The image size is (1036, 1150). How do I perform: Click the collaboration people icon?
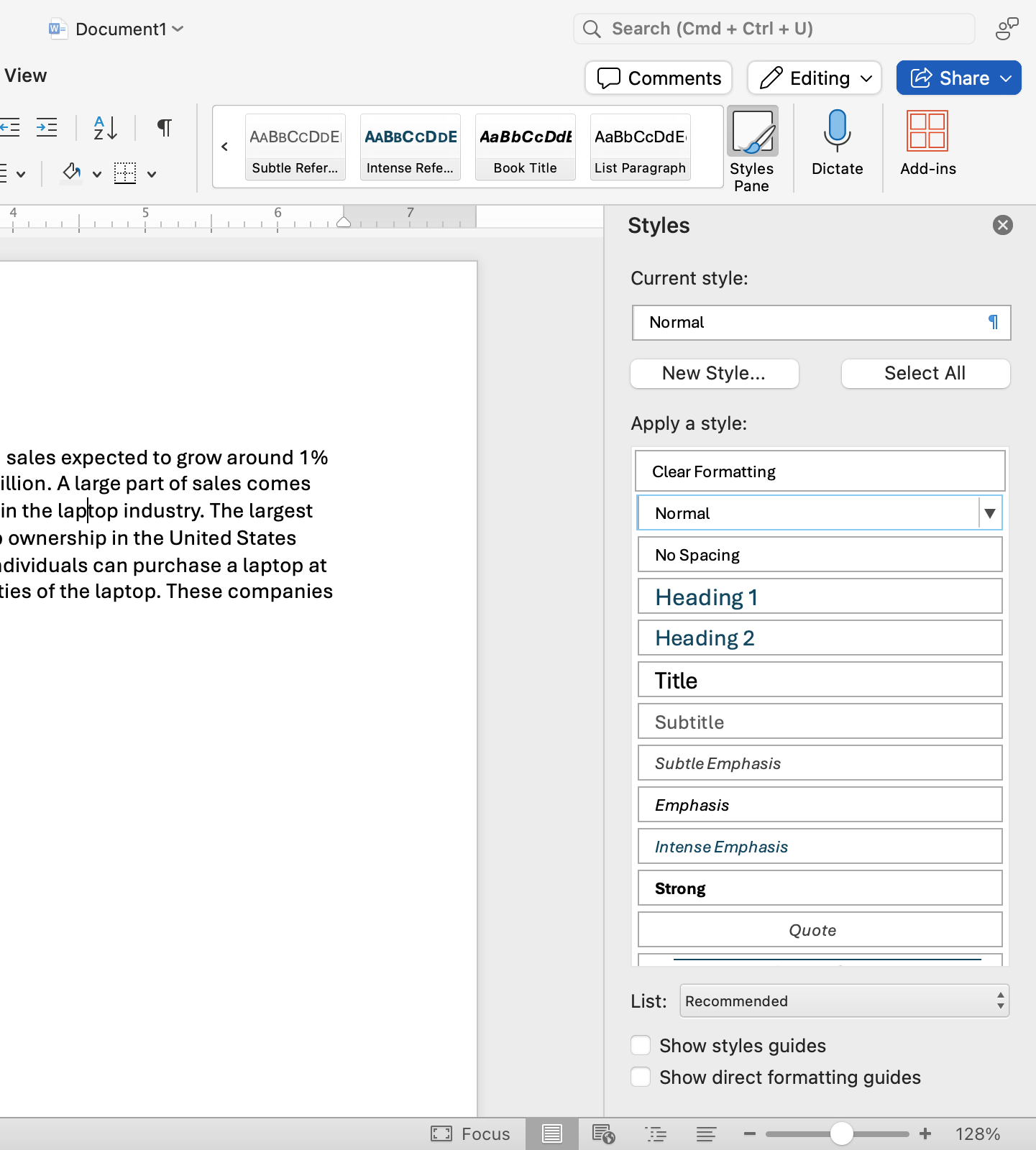1007,29
